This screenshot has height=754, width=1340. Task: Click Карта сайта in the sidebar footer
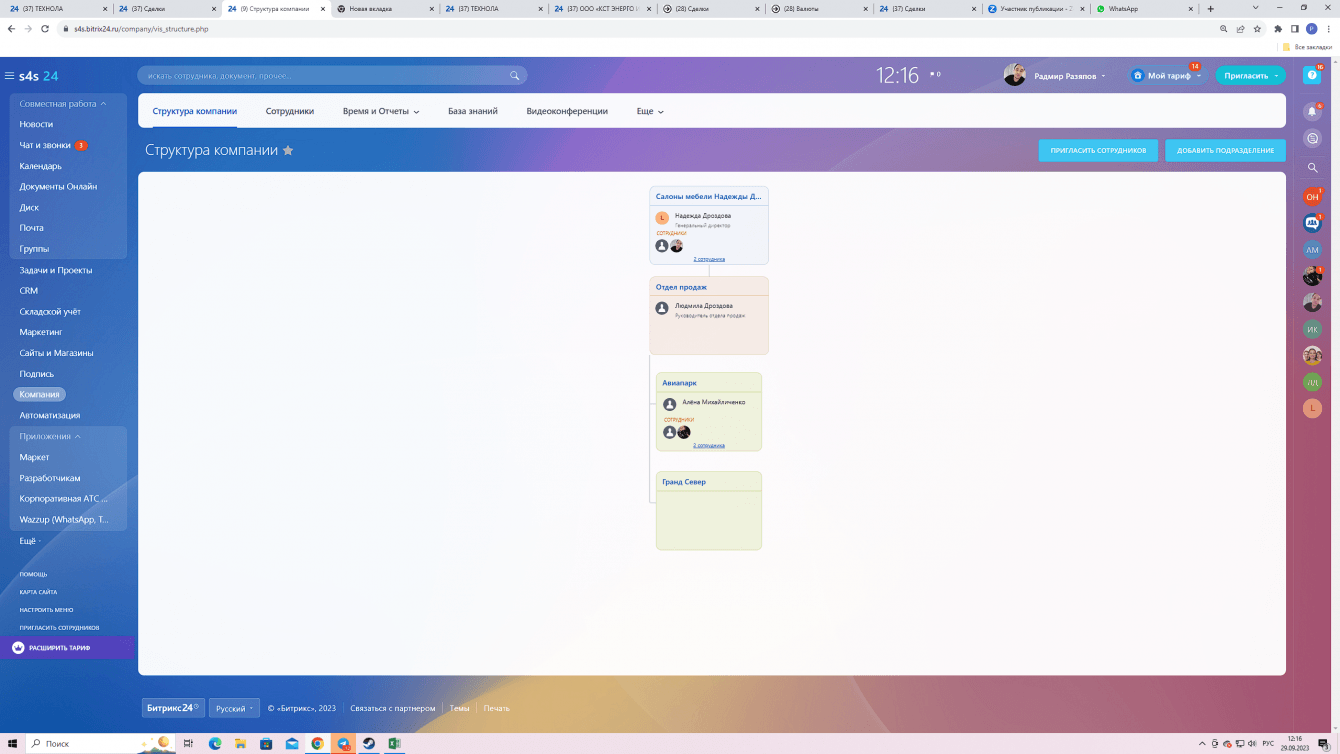(38, 592)
